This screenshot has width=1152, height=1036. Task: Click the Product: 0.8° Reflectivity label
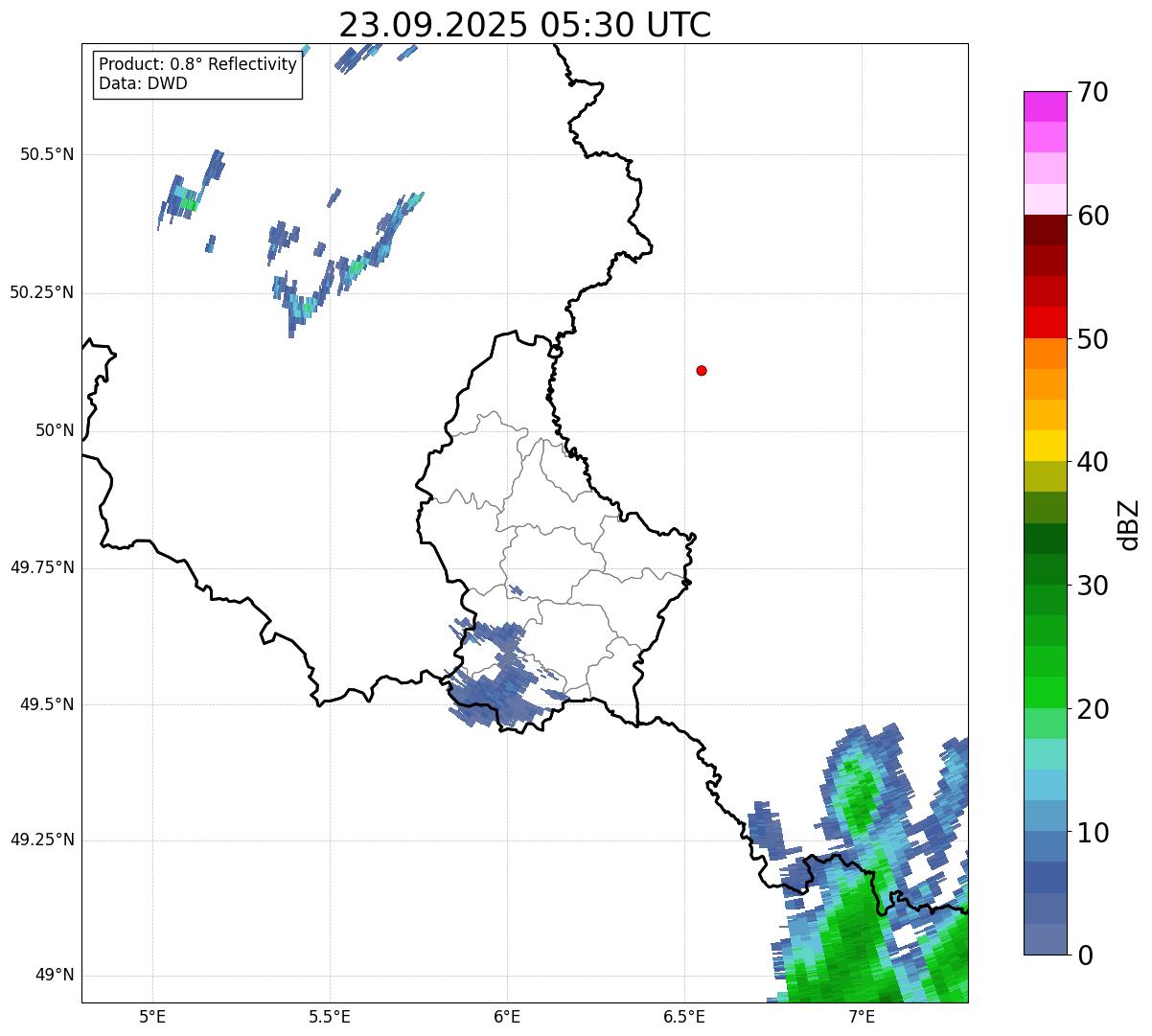tap(198, 64)
